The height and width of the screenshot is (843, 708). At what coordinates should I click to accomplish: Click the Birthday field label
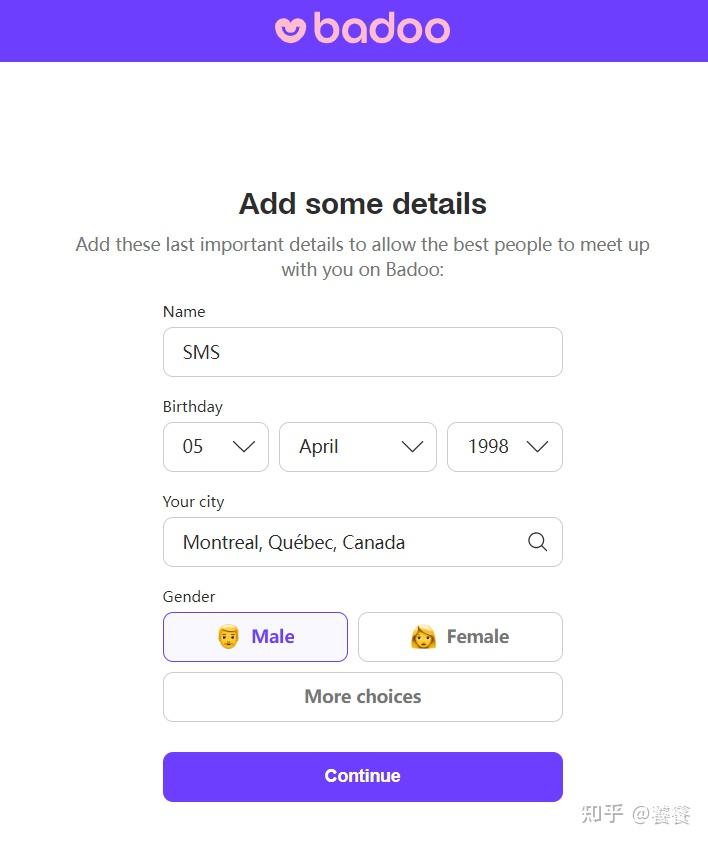click(193, 407)
